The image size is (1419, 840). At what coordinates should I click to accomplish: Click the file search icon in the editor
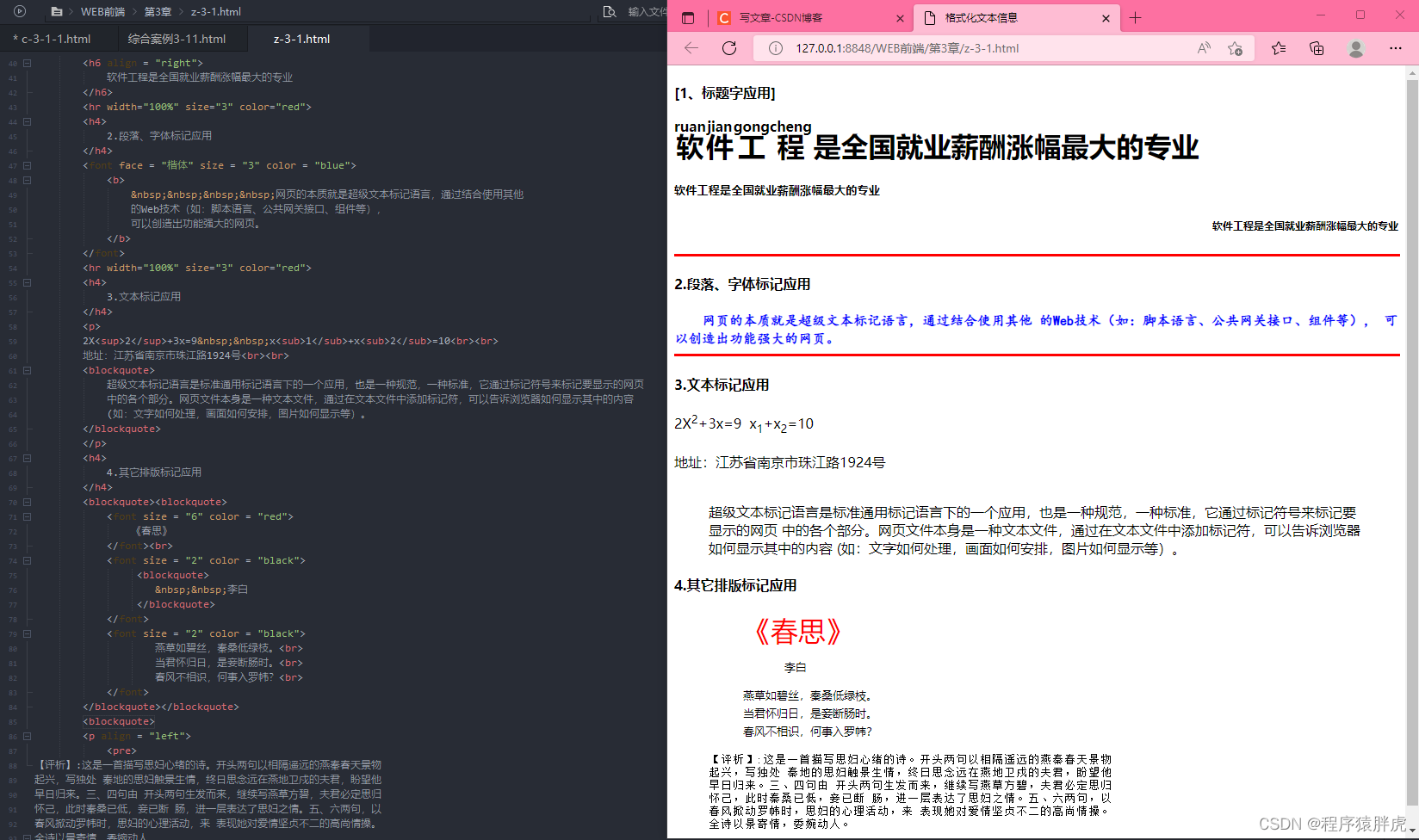click(610, 12)
